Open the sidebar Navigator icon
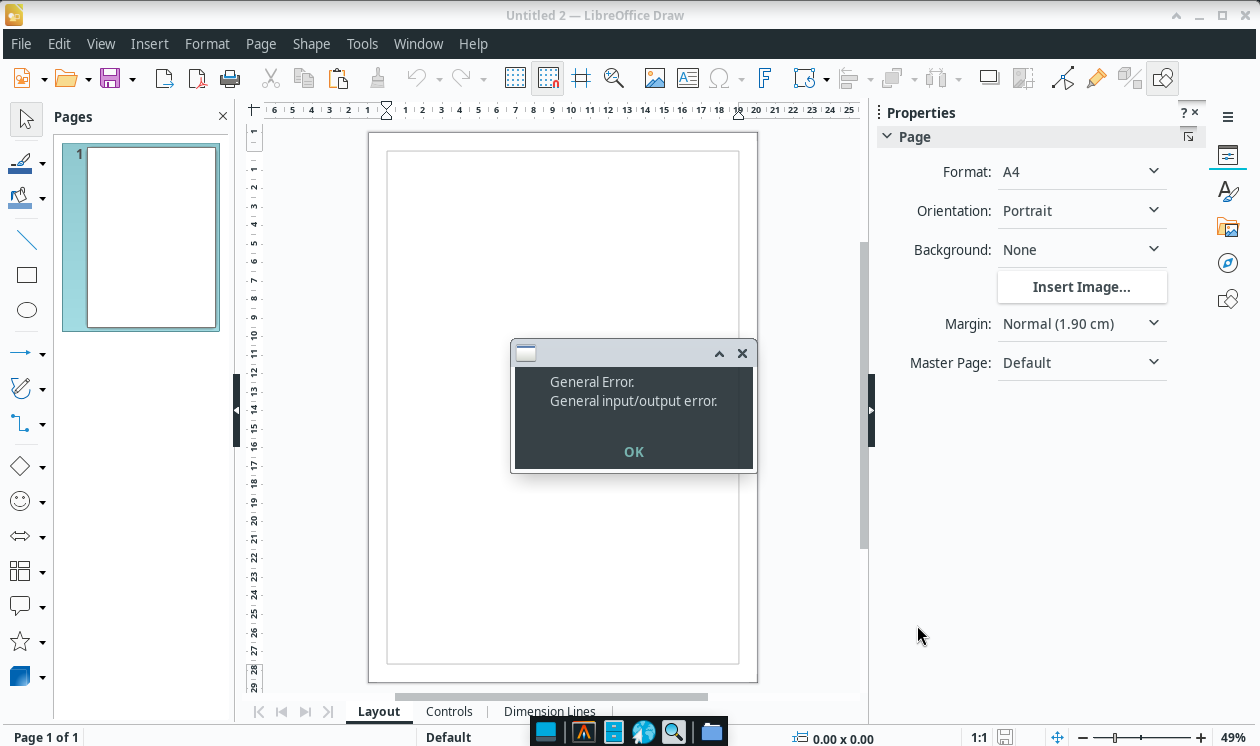Screen dimensions: 1260x746 pos(1228,263)
